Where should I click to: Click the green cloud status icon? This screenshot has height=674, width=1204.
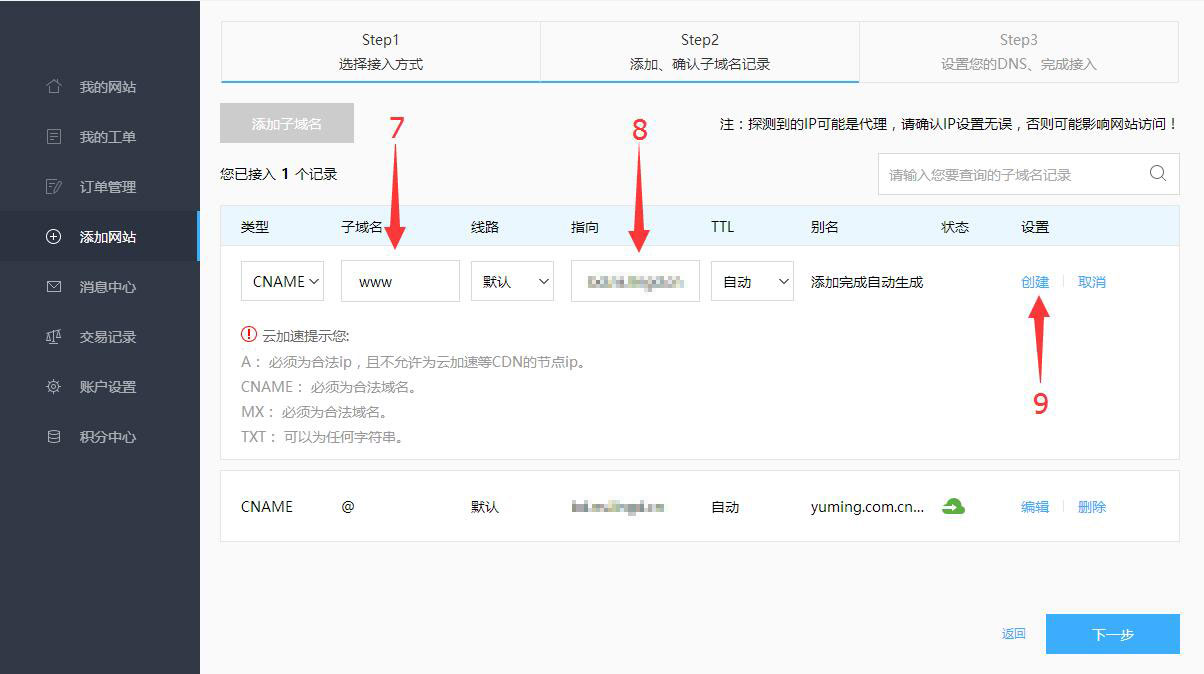coord(953,507)
